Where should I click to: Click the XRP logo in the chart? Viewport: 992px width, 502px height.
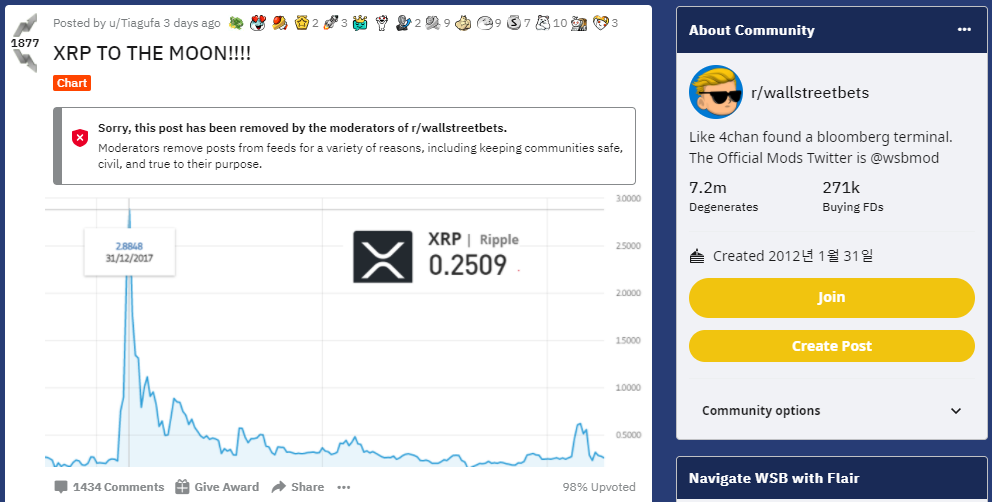click(383, 256)
